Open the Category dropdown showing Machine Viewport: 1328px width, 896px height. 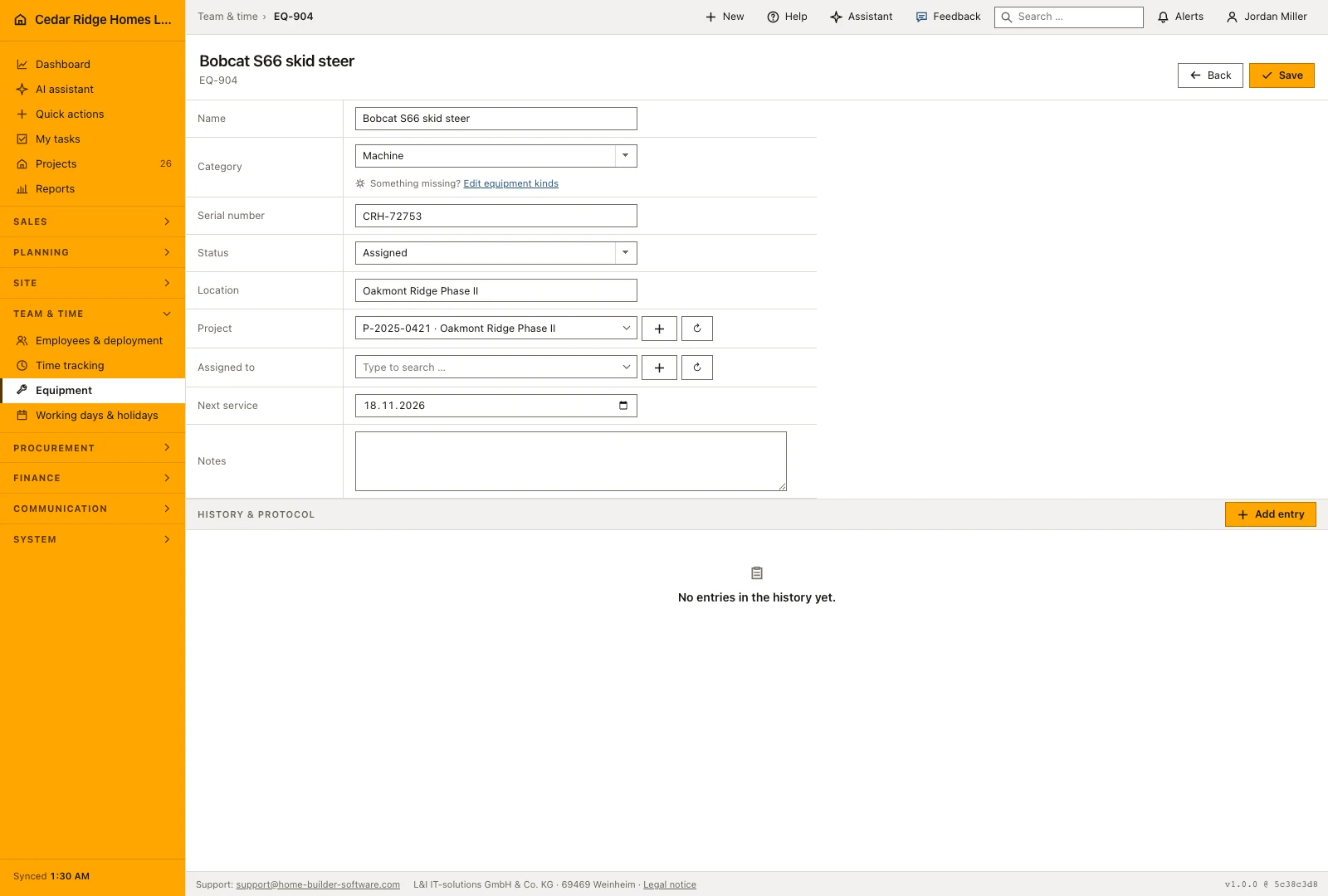coord(496,156)
